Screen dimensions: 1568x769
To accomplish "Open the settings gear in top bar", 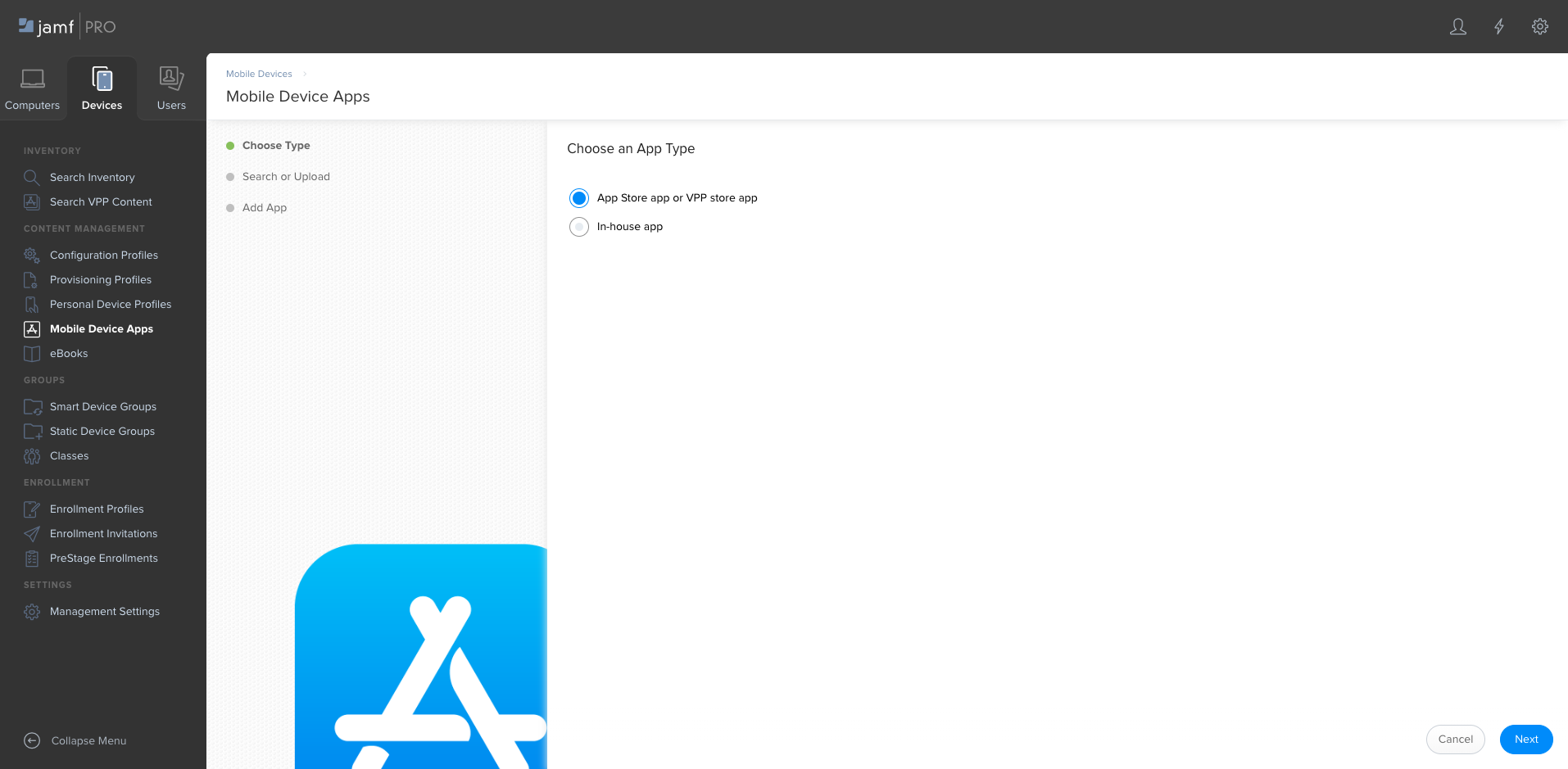I will (1540, 27).
